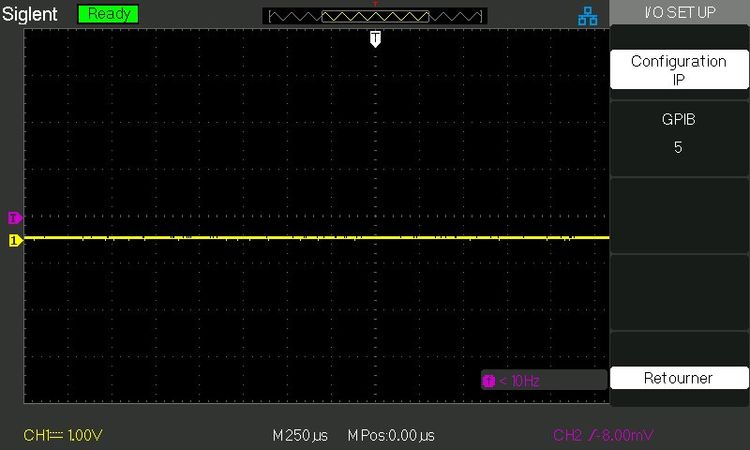Click the GPIB address value 5
The height and width of the screenshot is (450, 750).
pyautogui.click(x=679, y=147)
